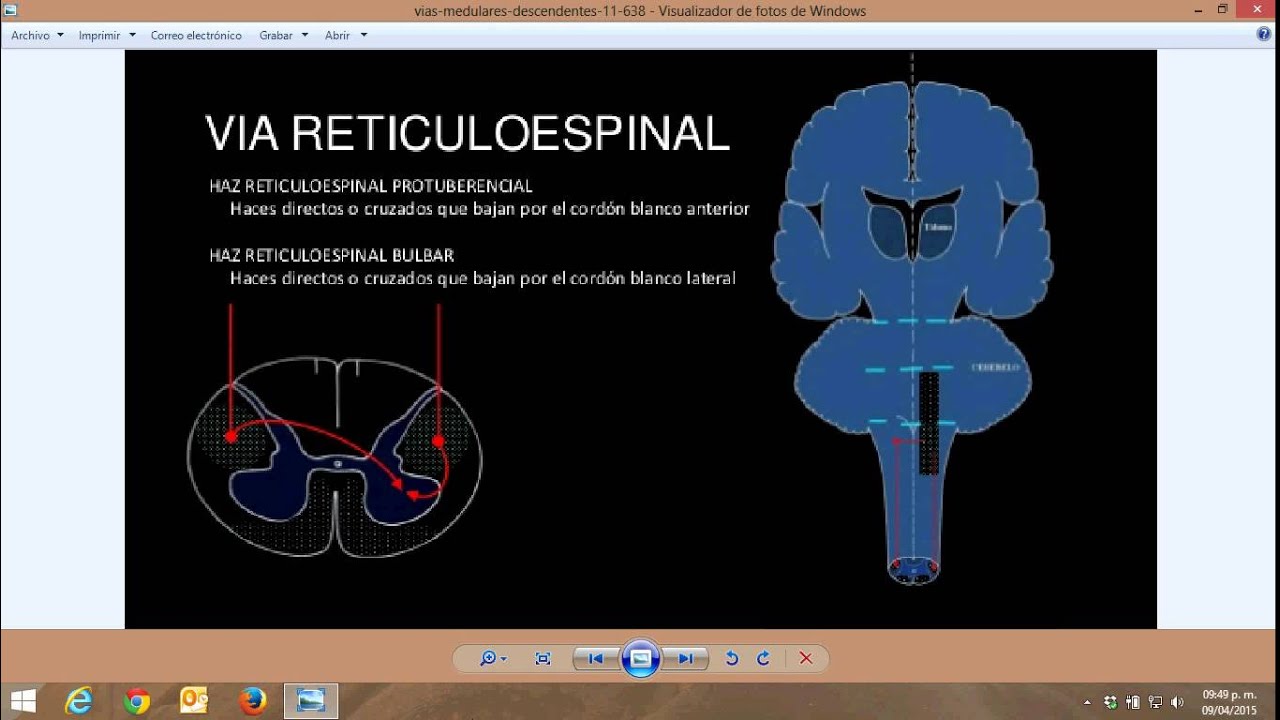Launch Internet Explorer from taskbar
1280x720 pixels.
coord(79,701)
